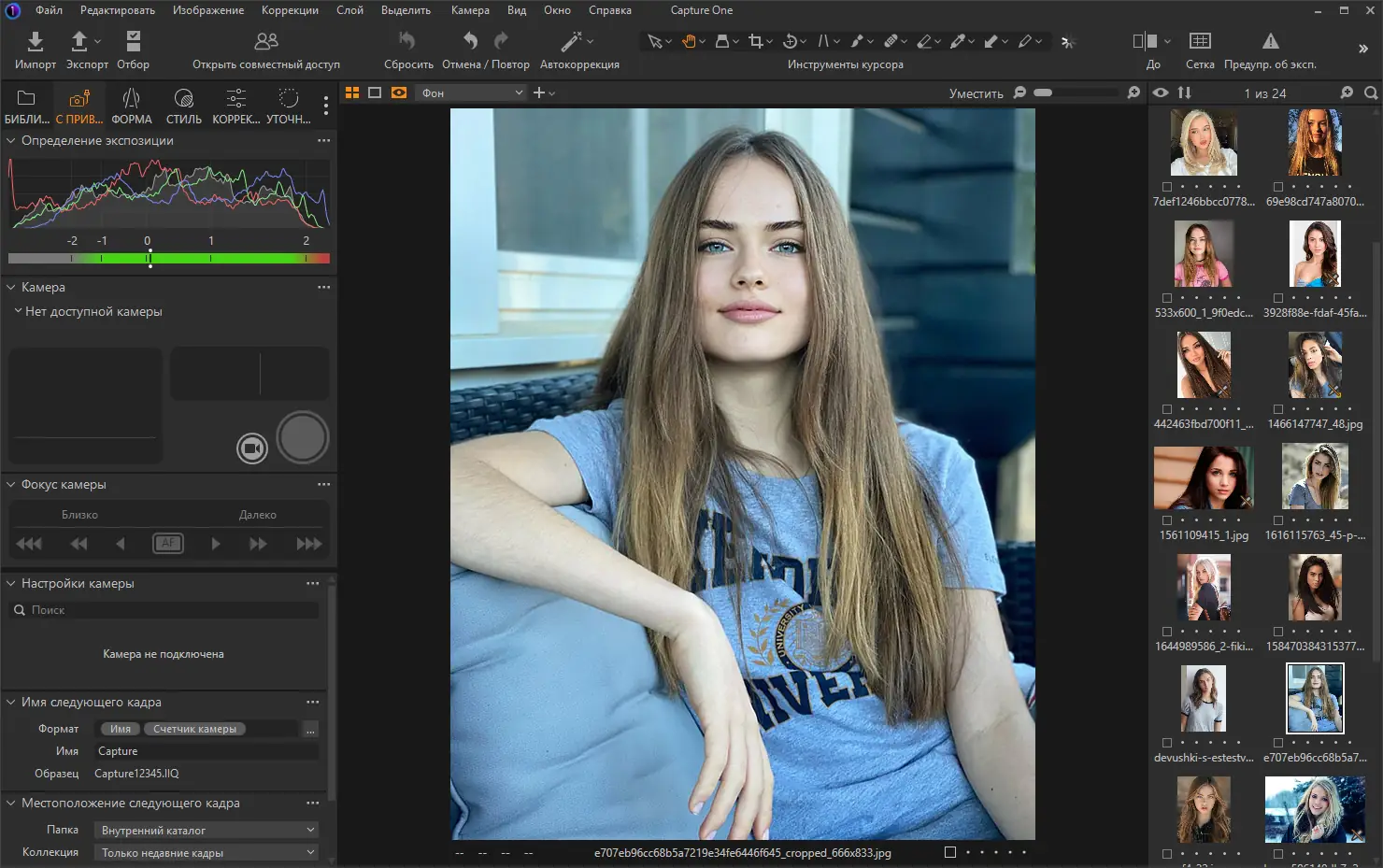Click the Импорт (Import) icon
This screenshot has height=868, width=1383.
(x=35, y=41)
